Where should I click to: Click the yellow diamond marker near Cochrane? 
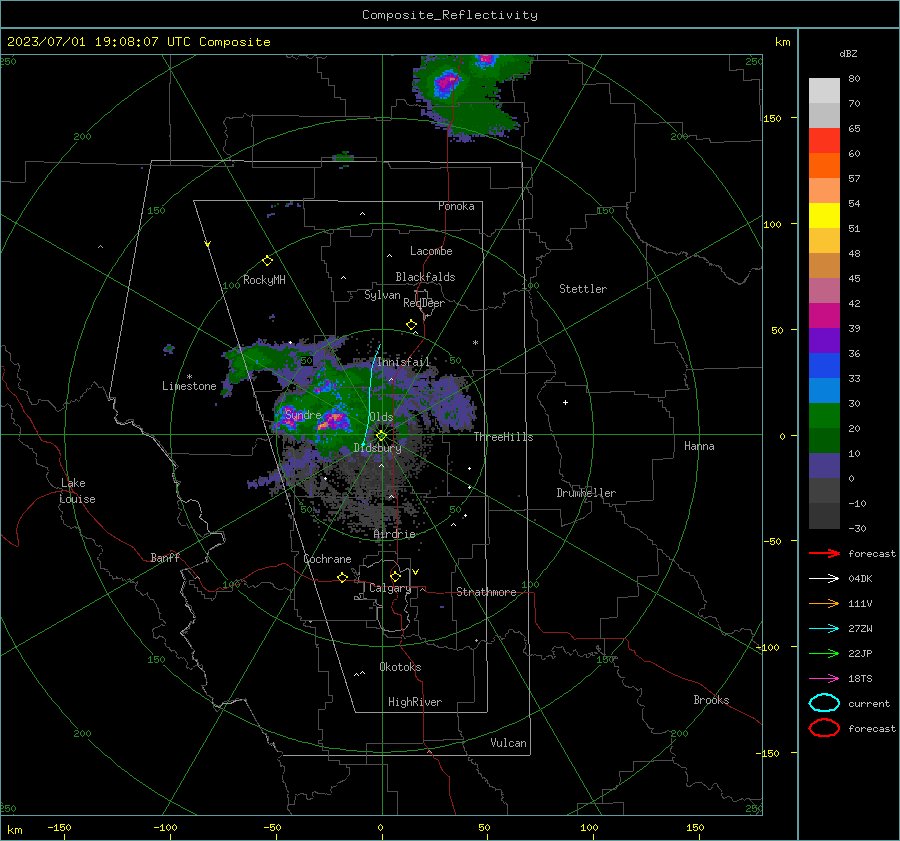(x=342, y=577)
